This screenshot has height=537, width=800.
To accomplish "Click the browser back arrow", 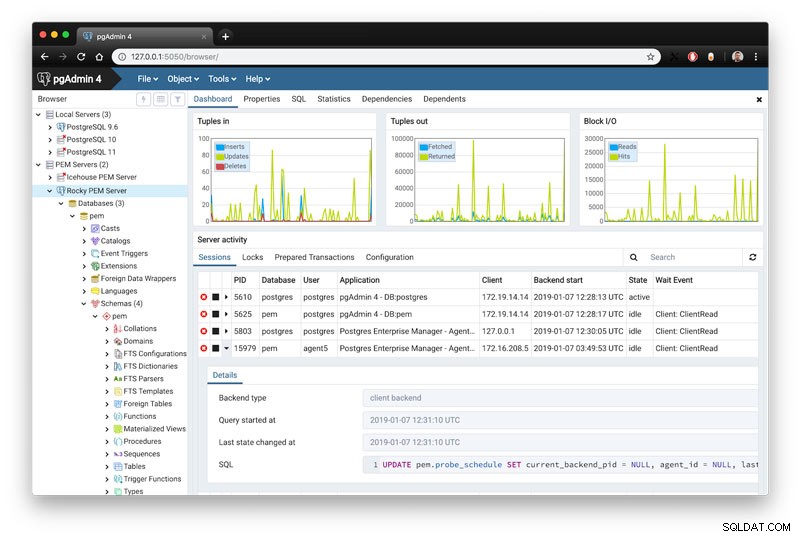I will click(44, 57).
